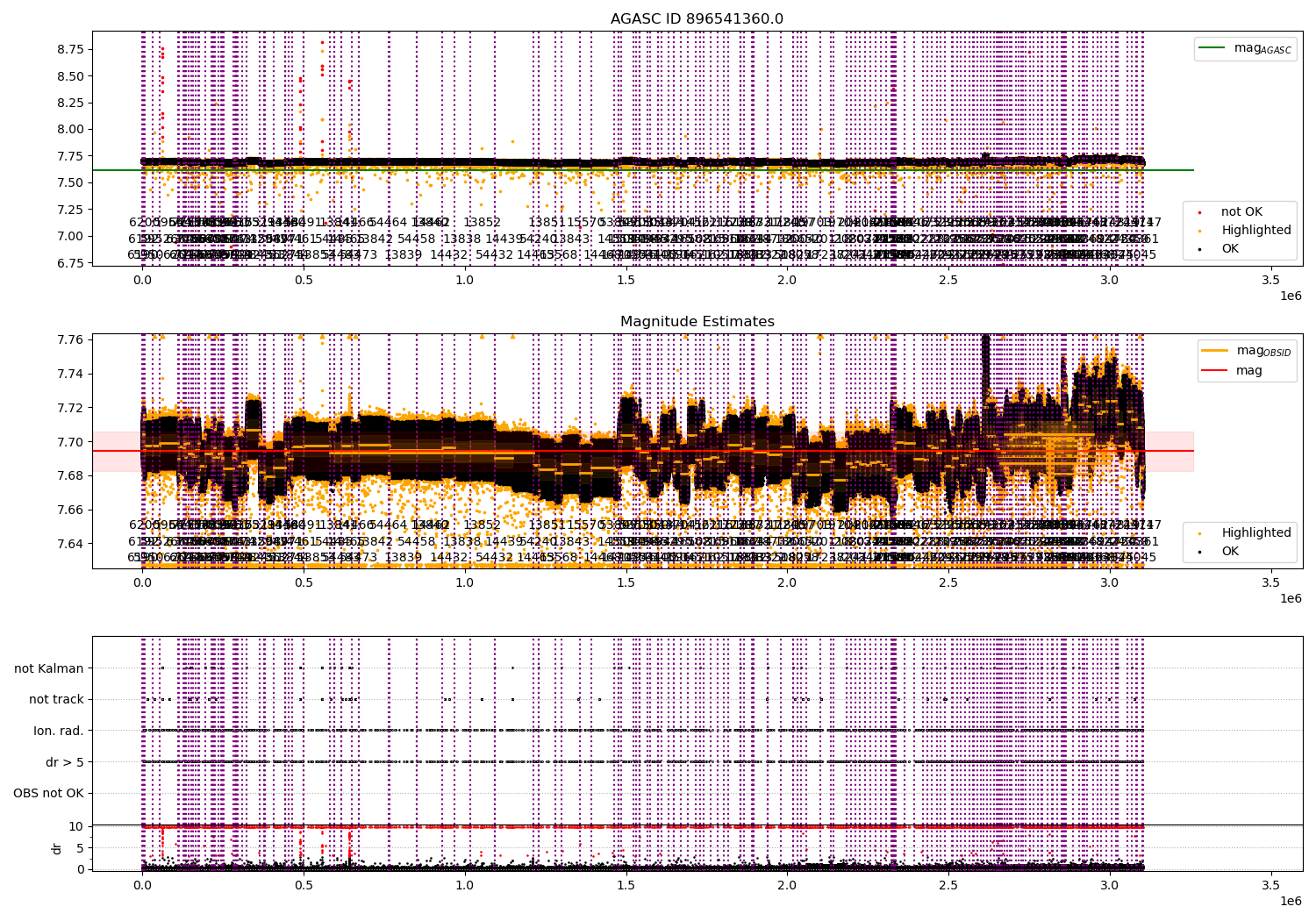Click the 7.74 tick on Magnitude Estimates plot
This screenshot has width=1316, height=921.
tap(69, 374)
